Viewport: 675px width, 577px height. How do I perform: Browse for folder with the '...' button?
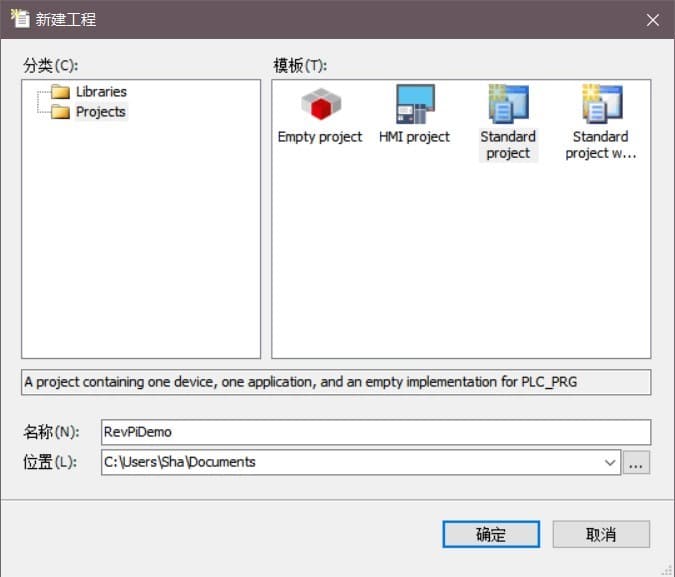click(637, 462)
